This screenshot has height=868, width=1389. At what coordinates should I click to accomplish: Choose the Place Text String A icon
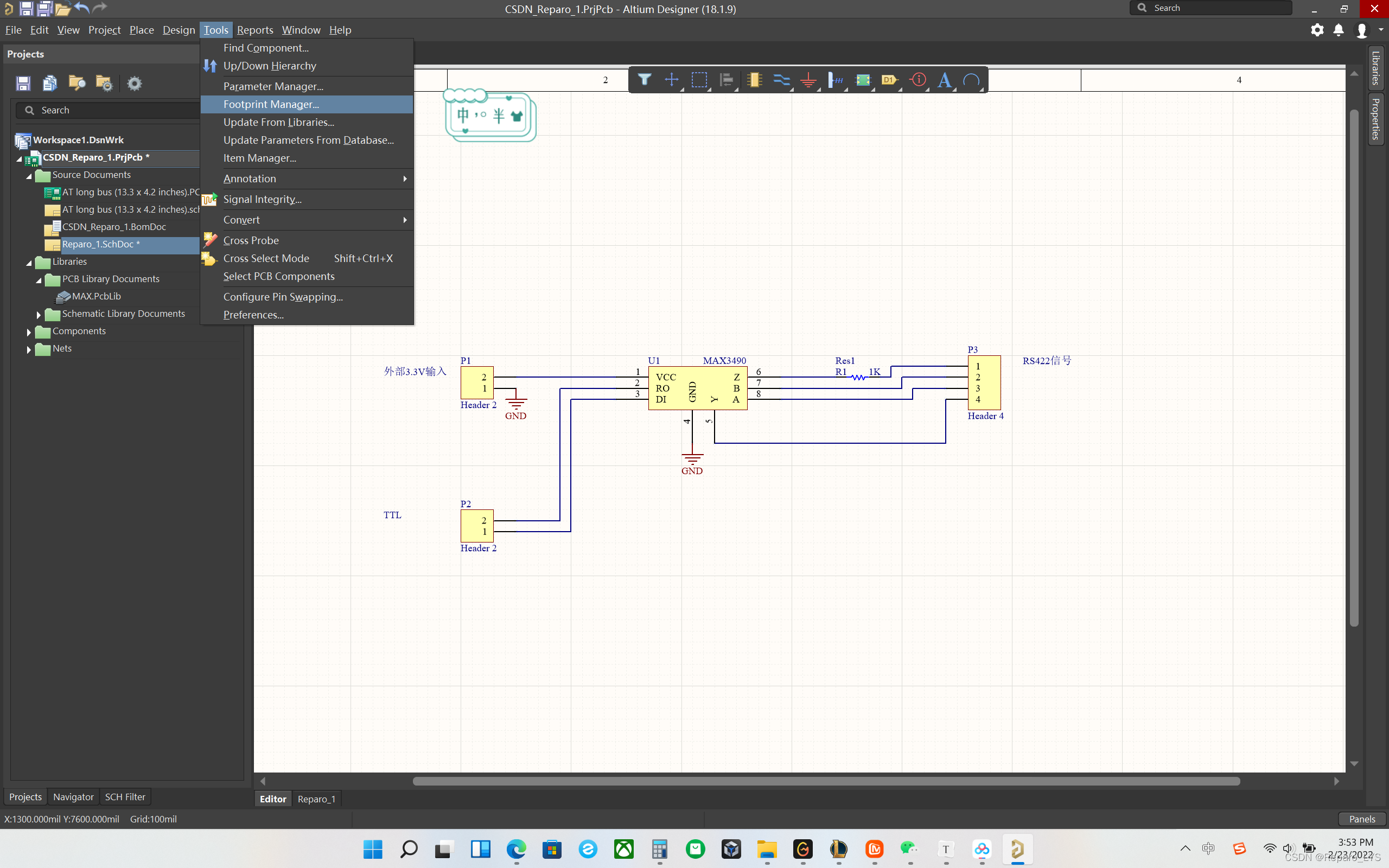point(944,80)
